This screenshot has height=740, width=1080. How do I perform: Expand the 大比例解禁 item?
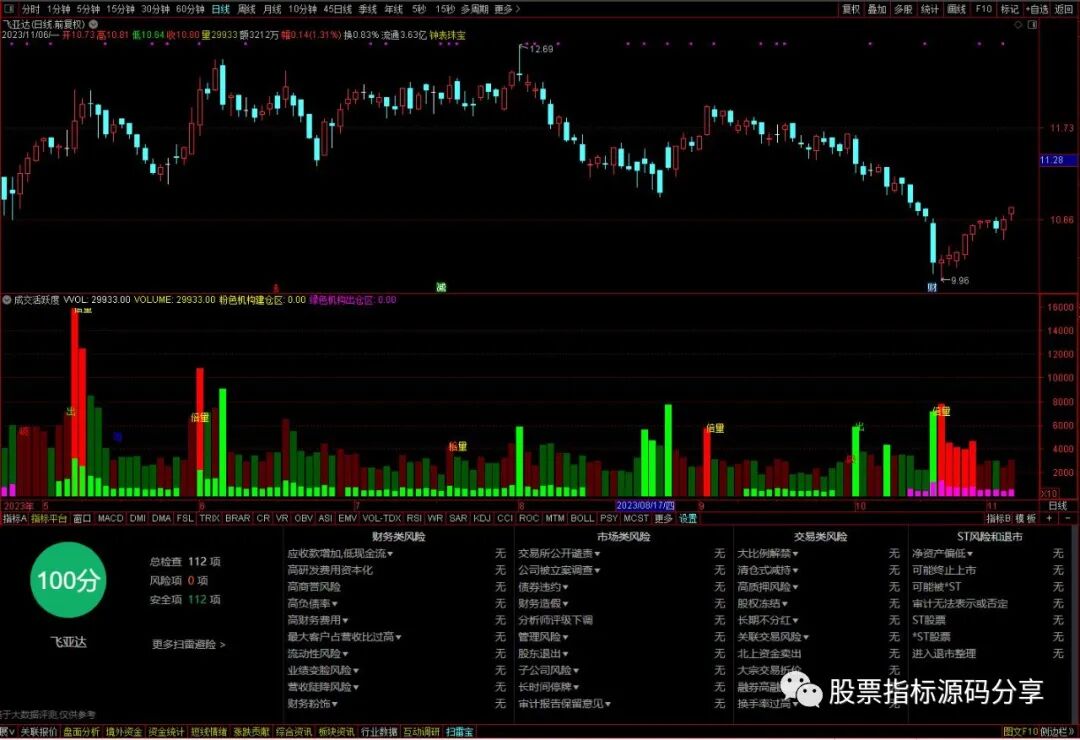768,553
